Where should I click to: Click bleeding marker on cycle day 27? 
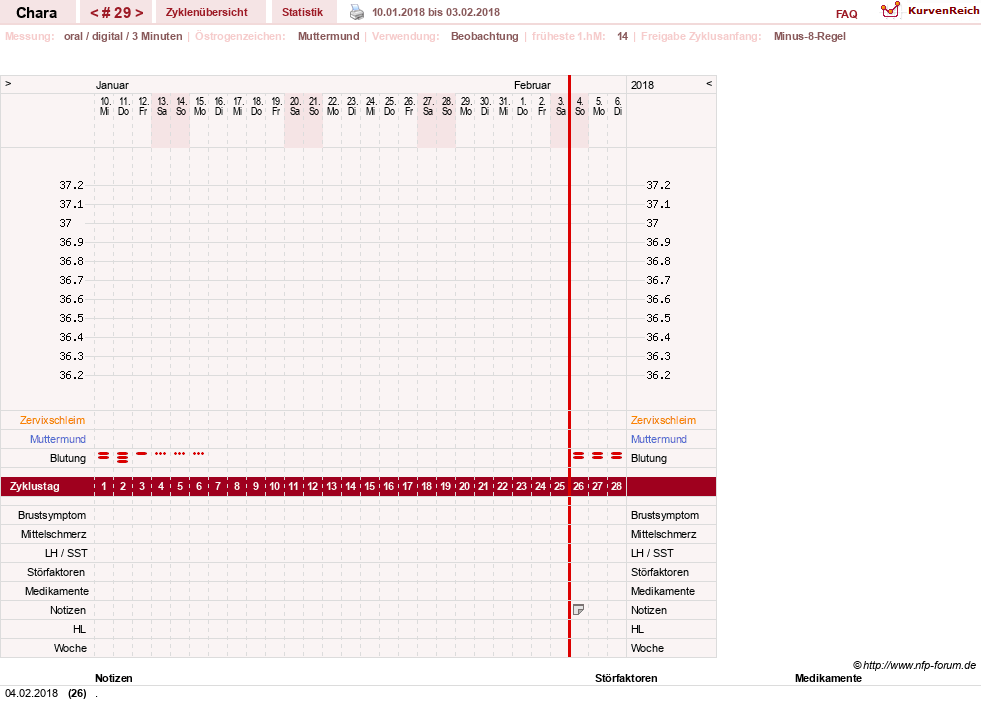pos(597,456)
